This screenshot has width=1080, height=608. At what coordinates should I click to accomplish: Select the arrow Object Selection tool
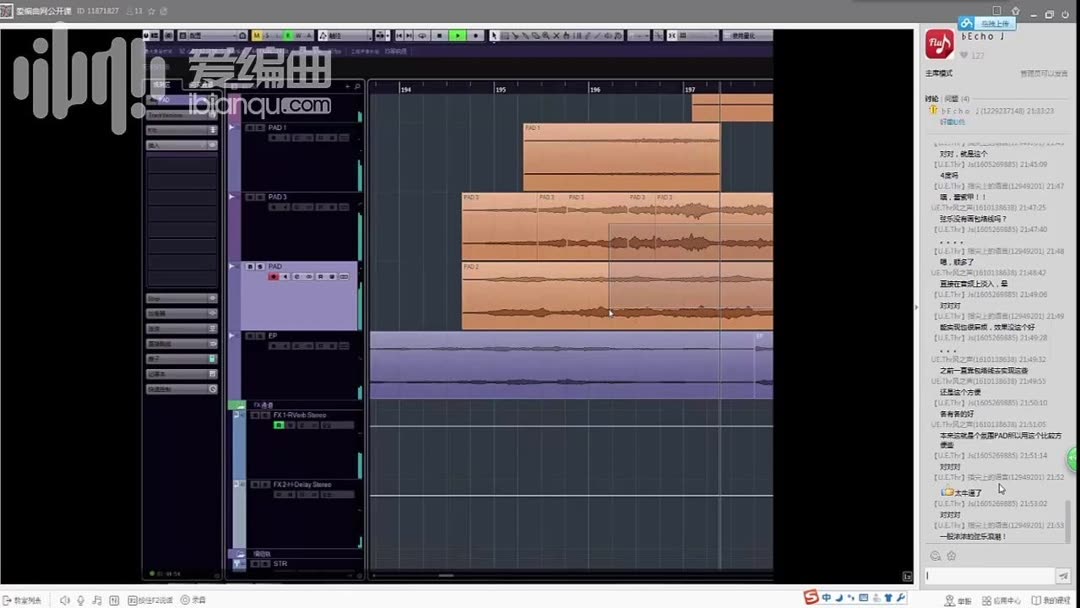coord(494,35)
